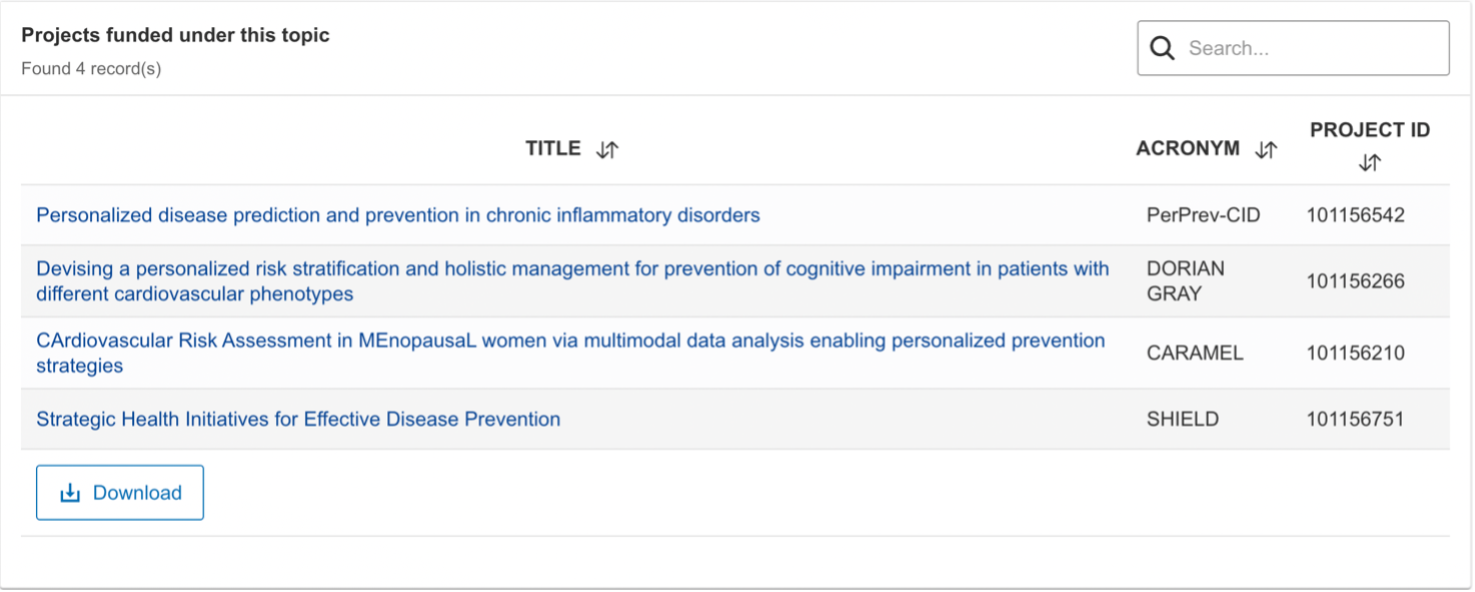The image size is (1475, 592).
Task: Open the DORIAN GRAY cognitive impairment project
Action: (572, 281)
